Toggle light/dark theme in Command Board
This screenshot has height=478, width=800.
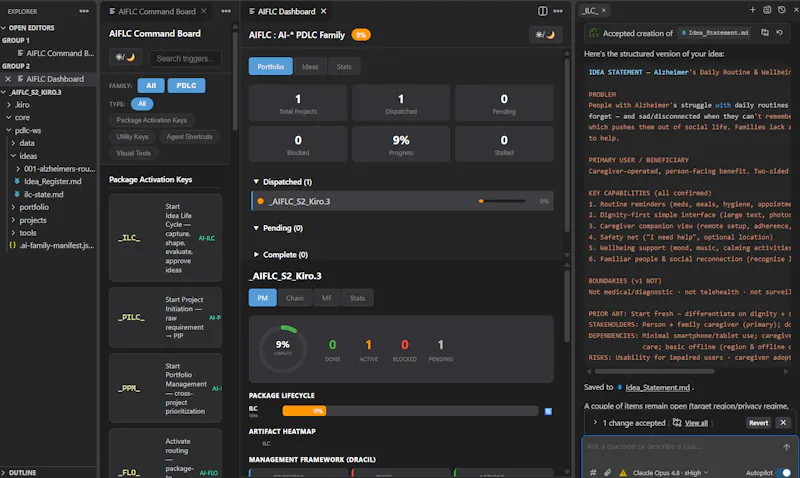[125, 57]
